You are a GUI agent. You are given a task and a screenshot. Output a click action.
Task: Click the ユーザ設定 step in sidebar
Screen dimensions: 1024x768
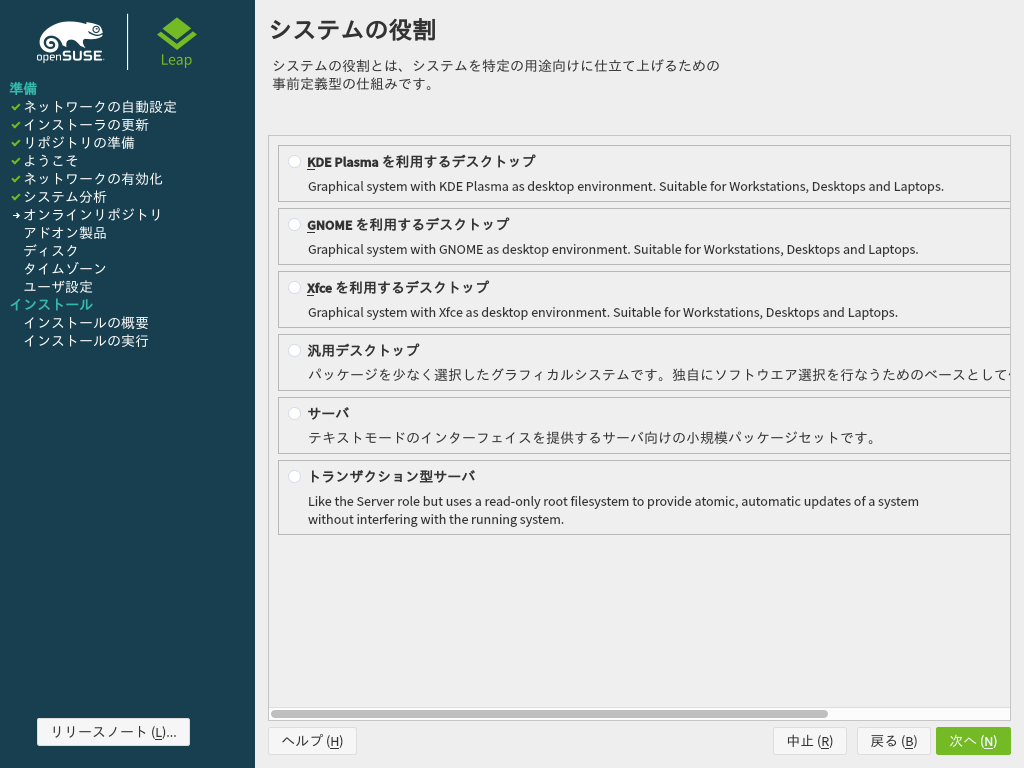58,287
